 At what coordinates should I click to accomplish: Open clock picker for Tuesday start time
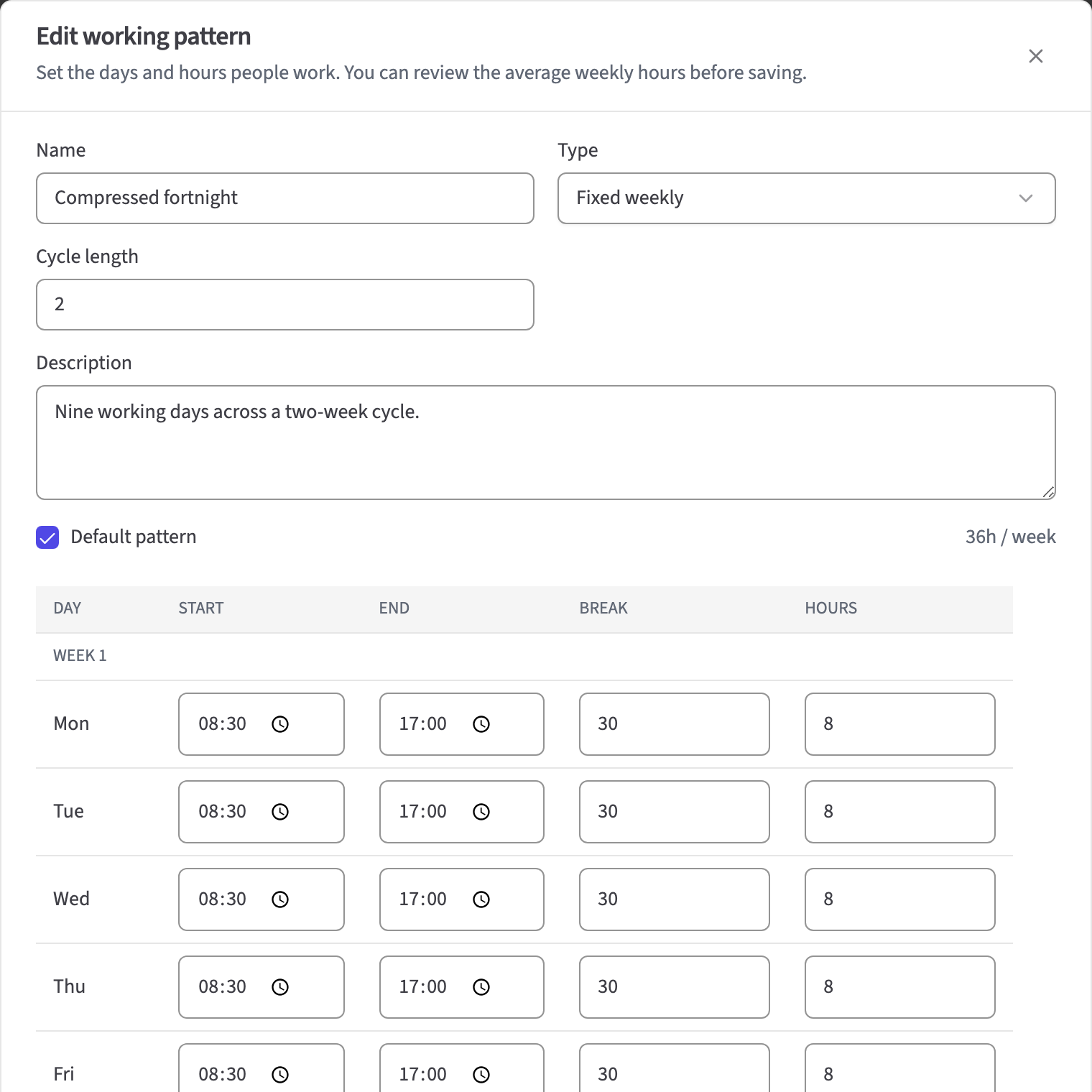[280, 812]
